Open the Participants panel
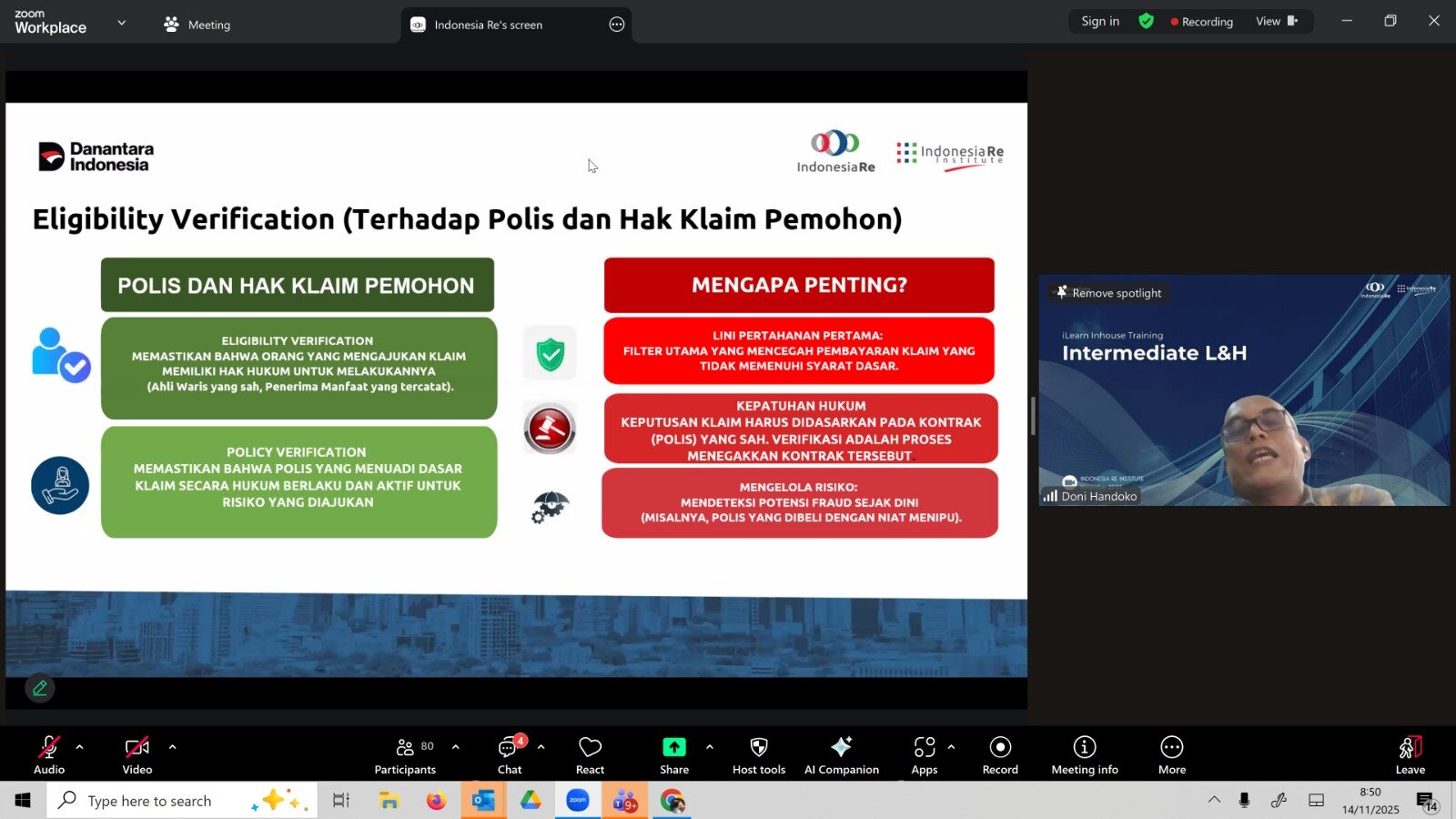The width and height of the screenshot is (1456, 819). (405, 755)
